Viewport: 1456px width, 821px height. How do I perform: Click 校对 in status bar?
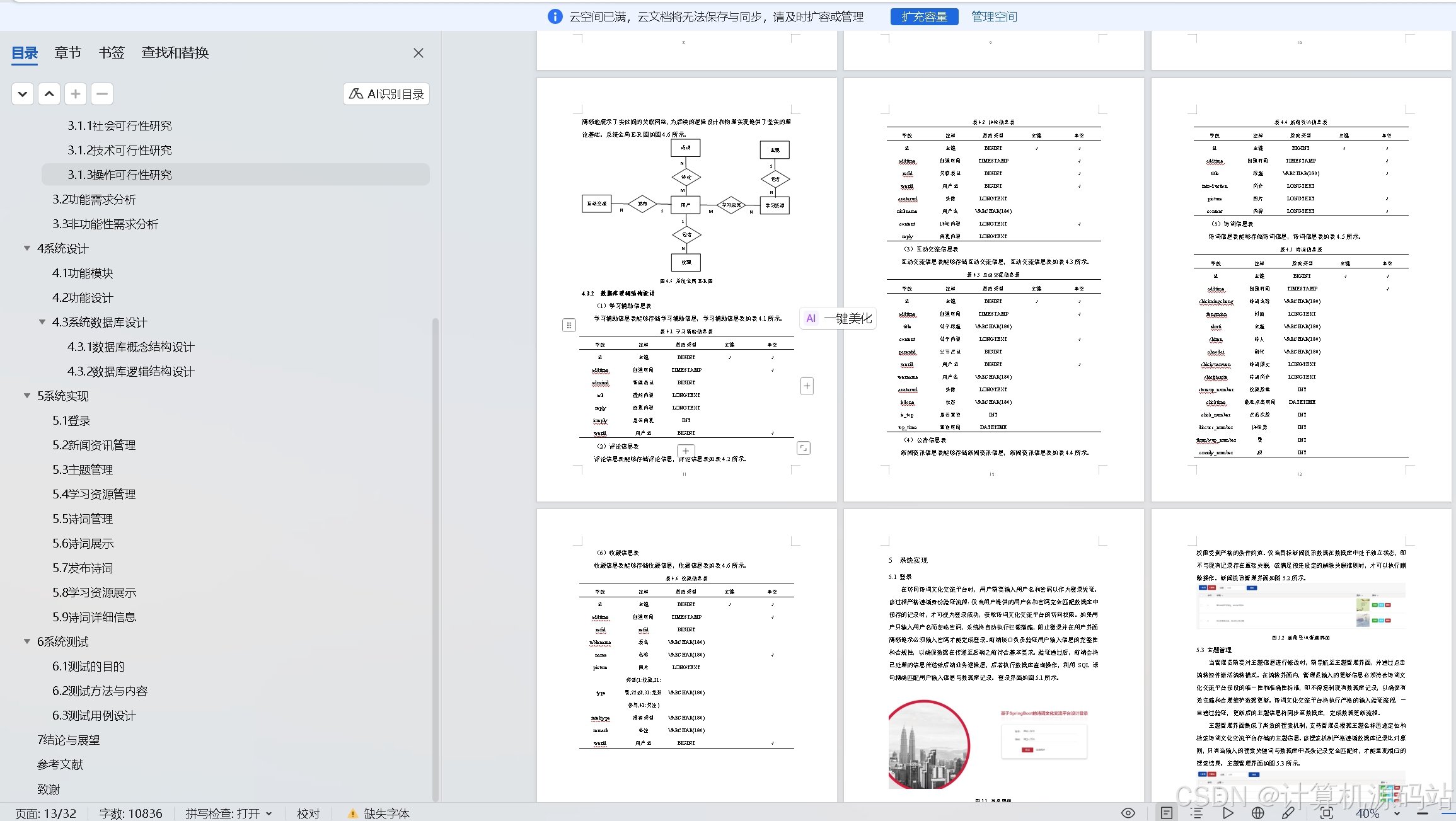308,813
